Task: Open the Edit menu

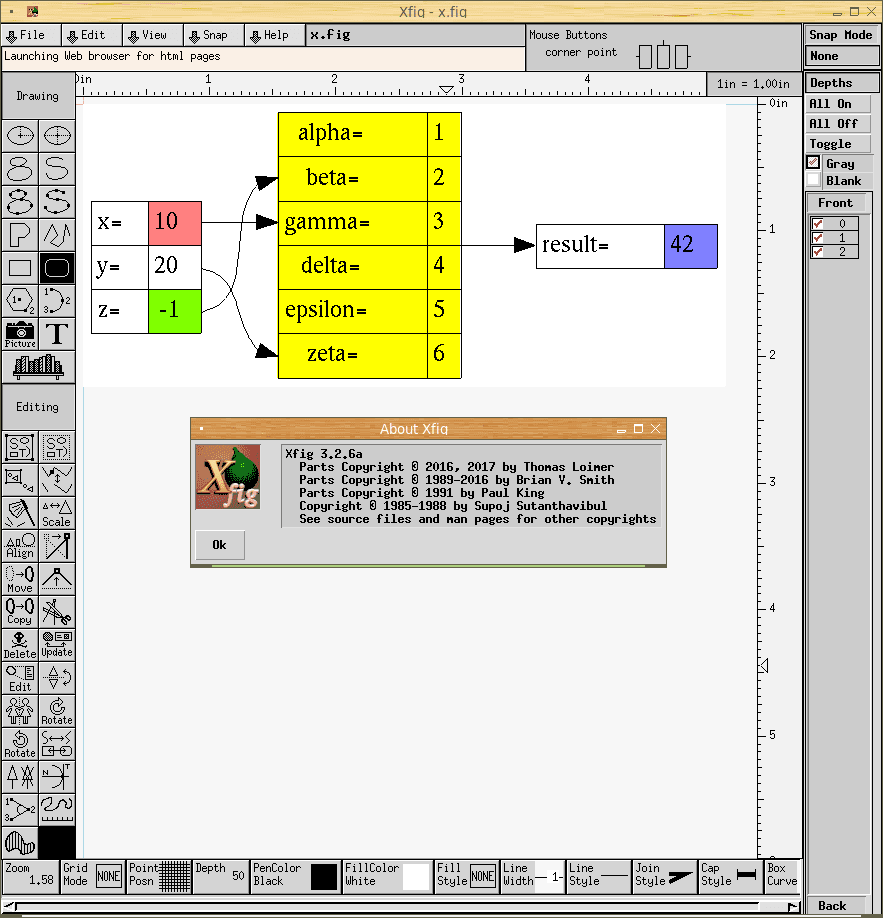Action: coord(92,35)
